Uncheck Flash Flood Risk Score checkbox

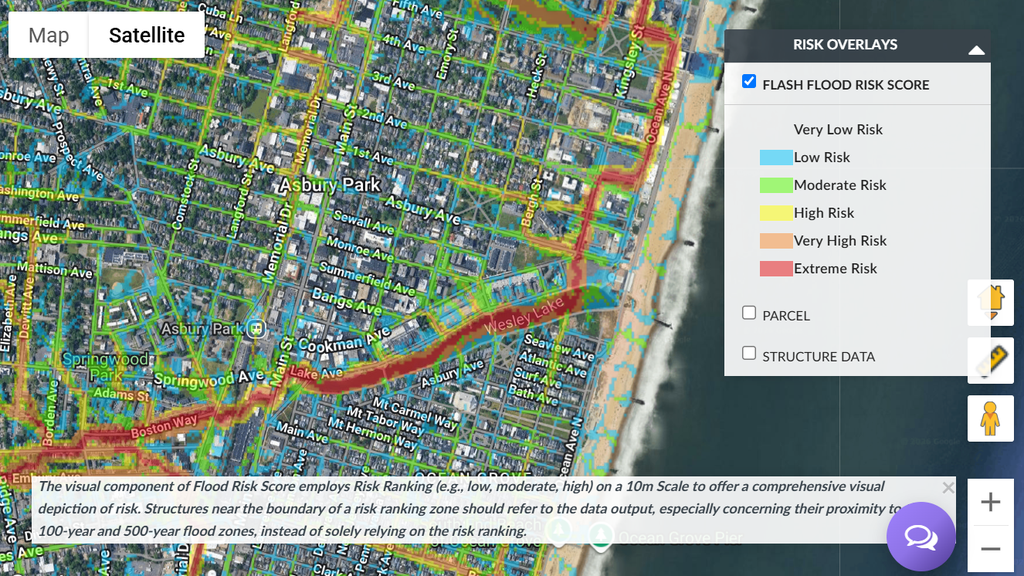point(749,82)
